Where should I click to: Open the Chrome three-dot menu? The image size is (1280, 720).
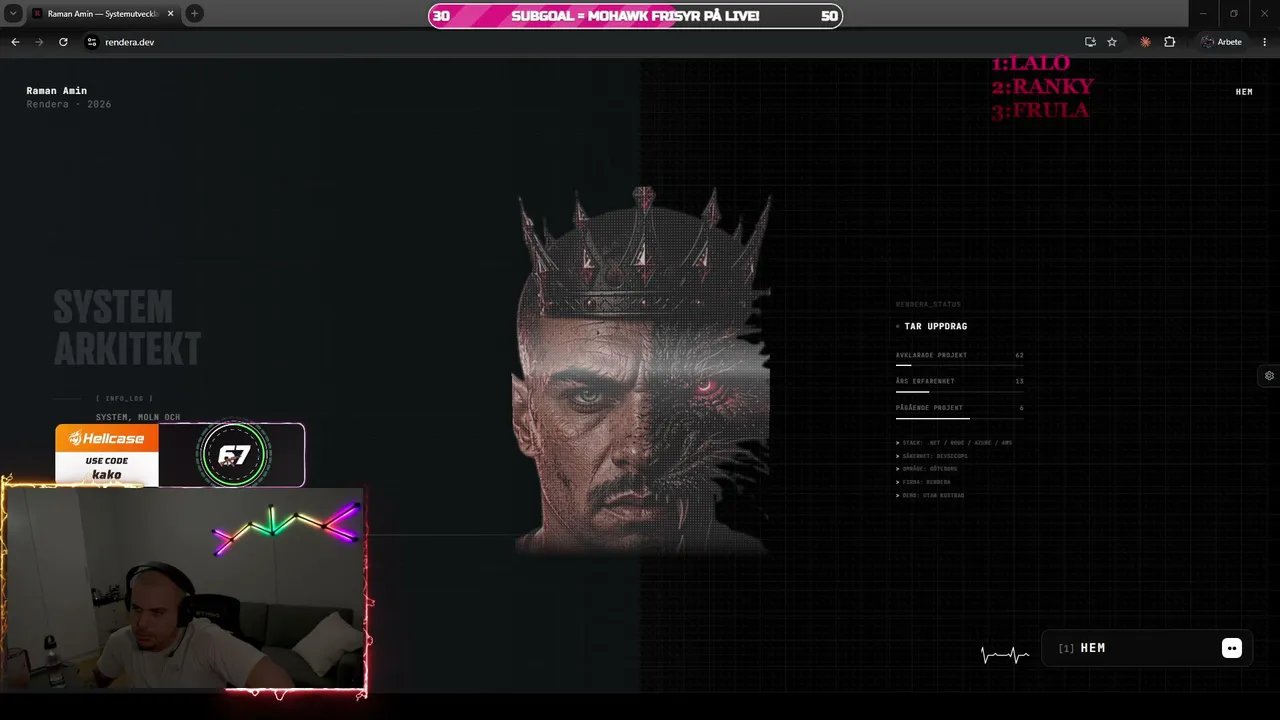click(x=1265, y=42)
